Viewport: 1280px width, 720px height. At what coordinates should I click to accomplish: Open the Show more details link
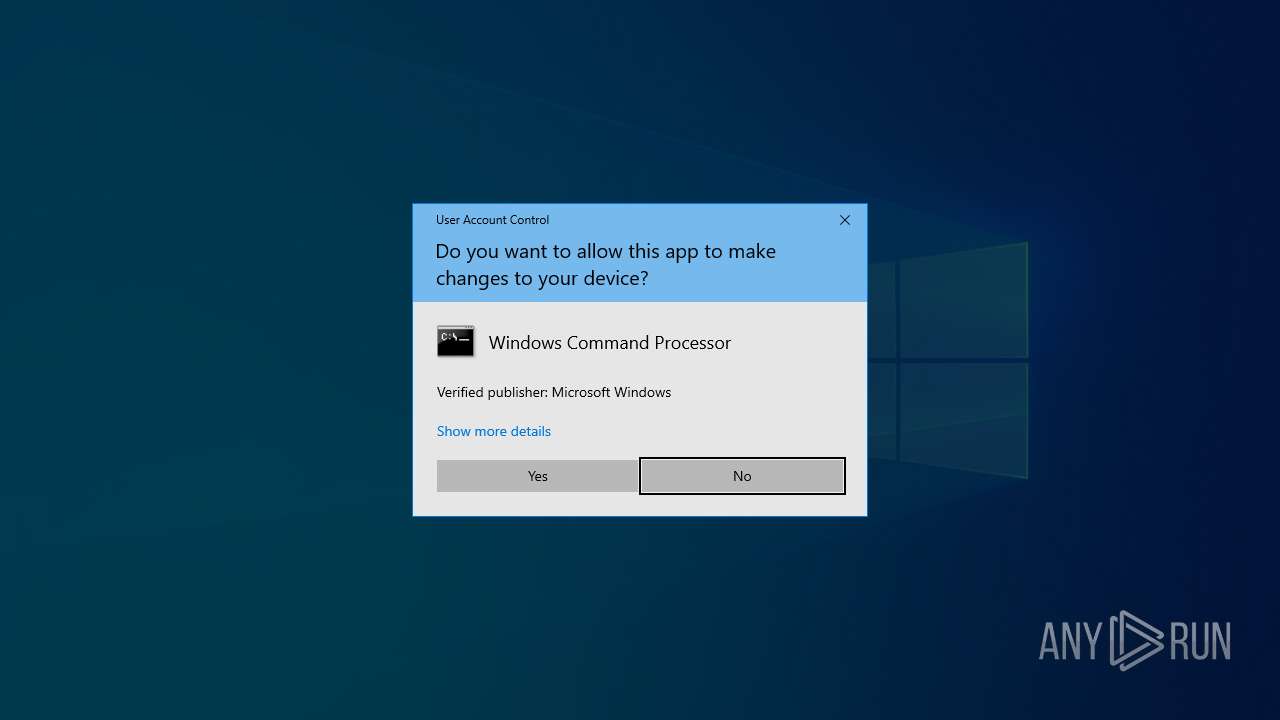tap(494, 431)
